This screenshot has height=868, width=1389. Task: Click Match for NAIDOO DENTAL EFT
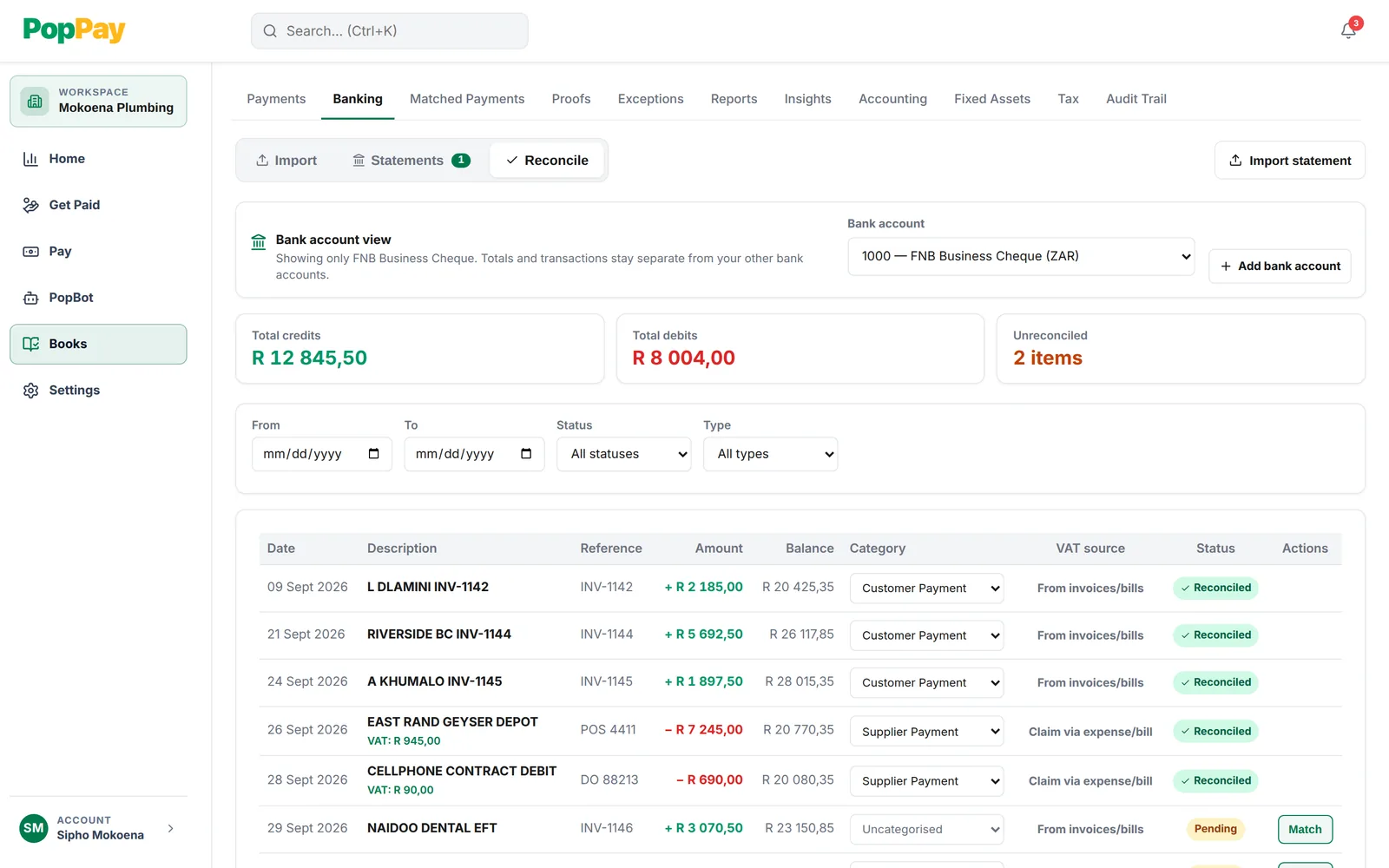pyautogui.click(x=1305, y=829)
